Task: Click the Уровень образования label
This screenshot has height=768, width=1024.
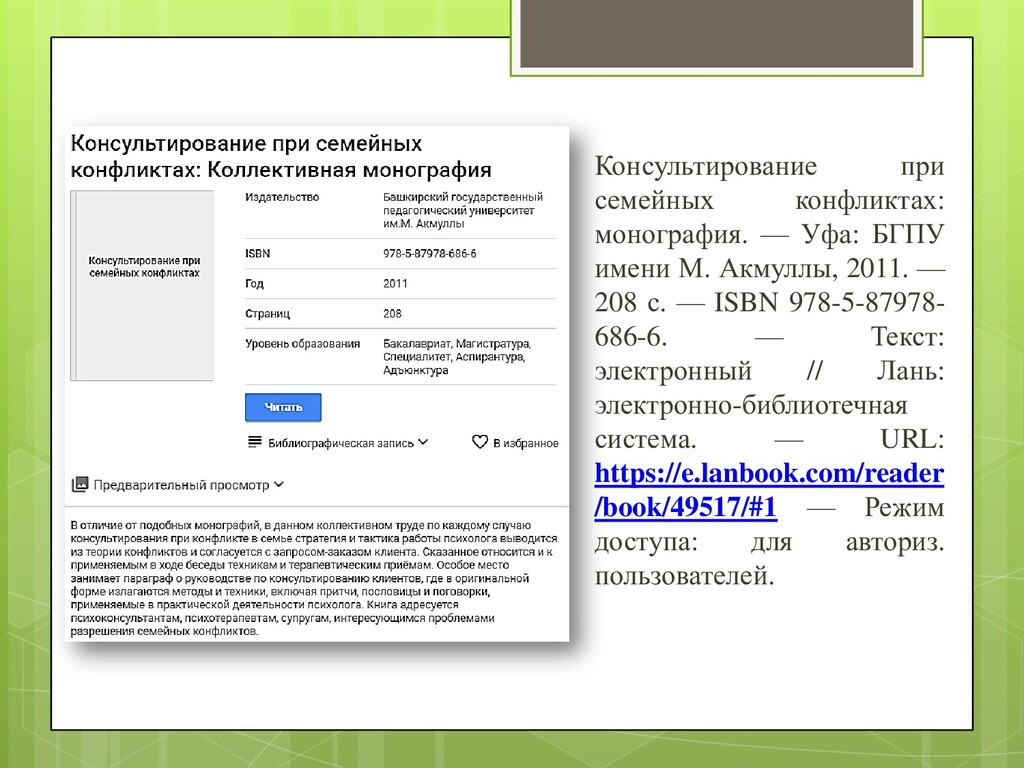Action: (302, 344)
